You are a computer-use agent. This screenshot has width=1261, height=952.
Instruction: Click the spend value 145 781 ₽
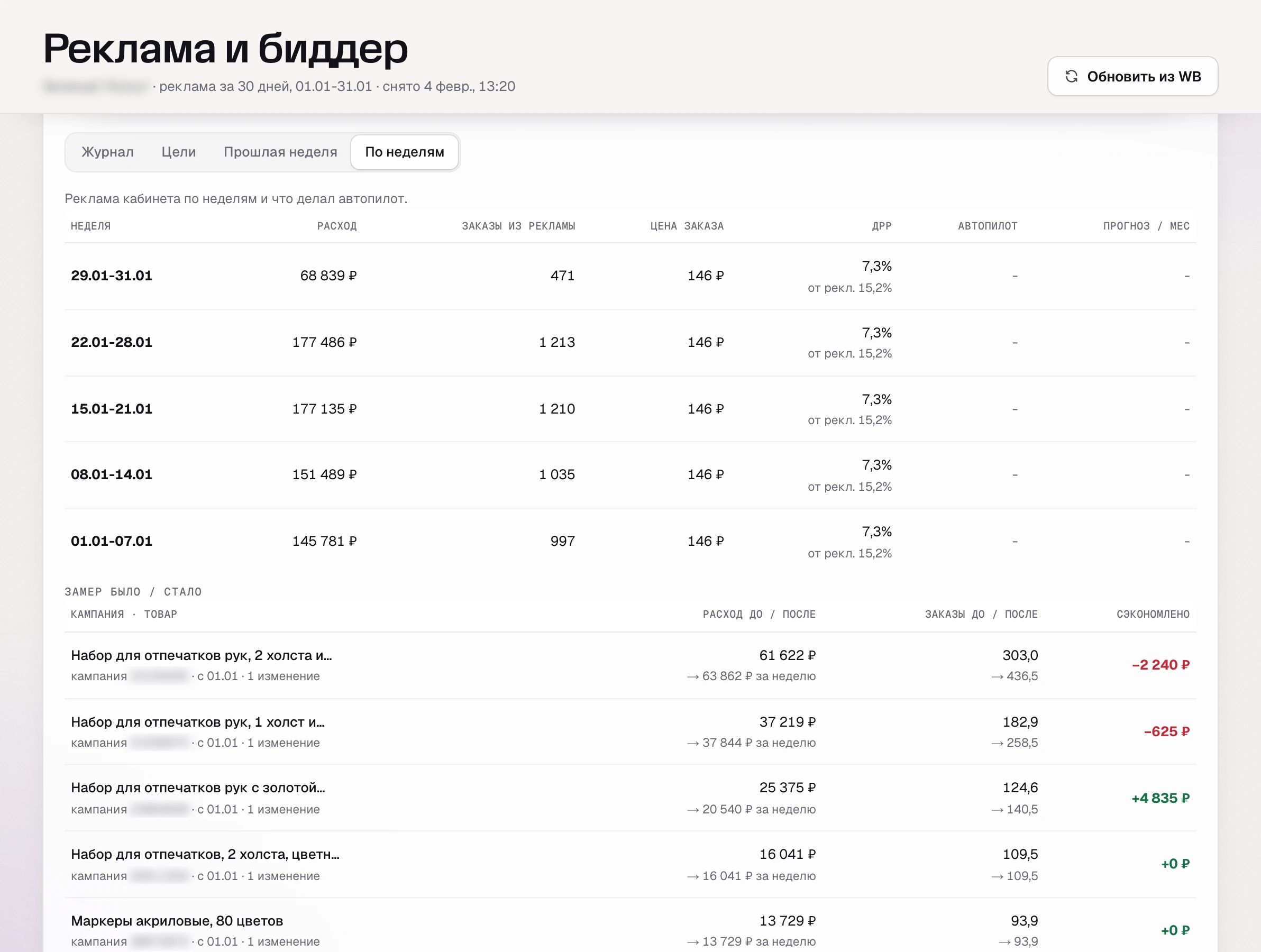click(324, 542)
